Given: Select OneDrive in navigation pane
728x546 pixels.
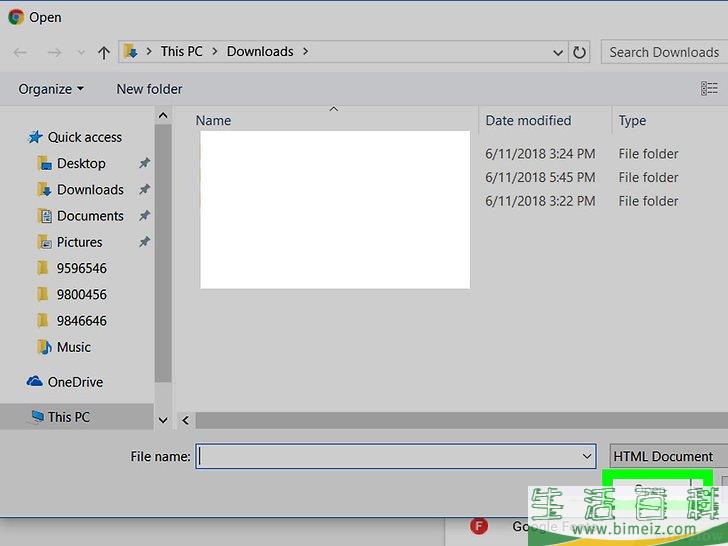Looking at the screenshot, I should [75, 382].
